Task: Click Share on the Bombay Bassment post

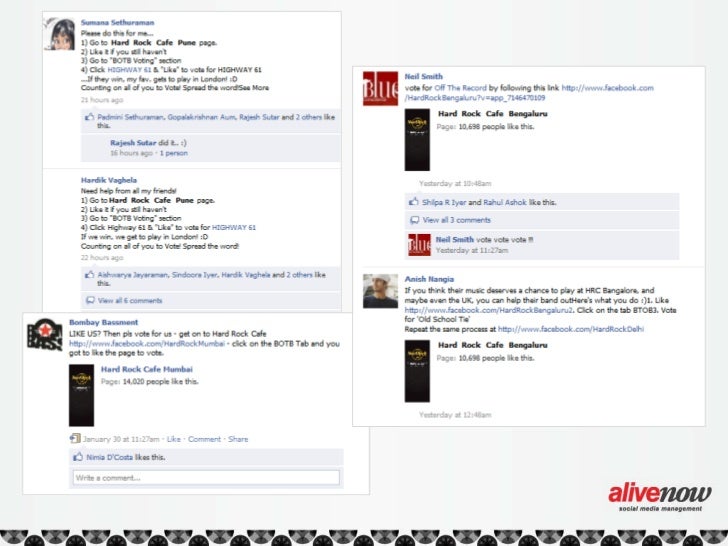Action: [238, 439]
